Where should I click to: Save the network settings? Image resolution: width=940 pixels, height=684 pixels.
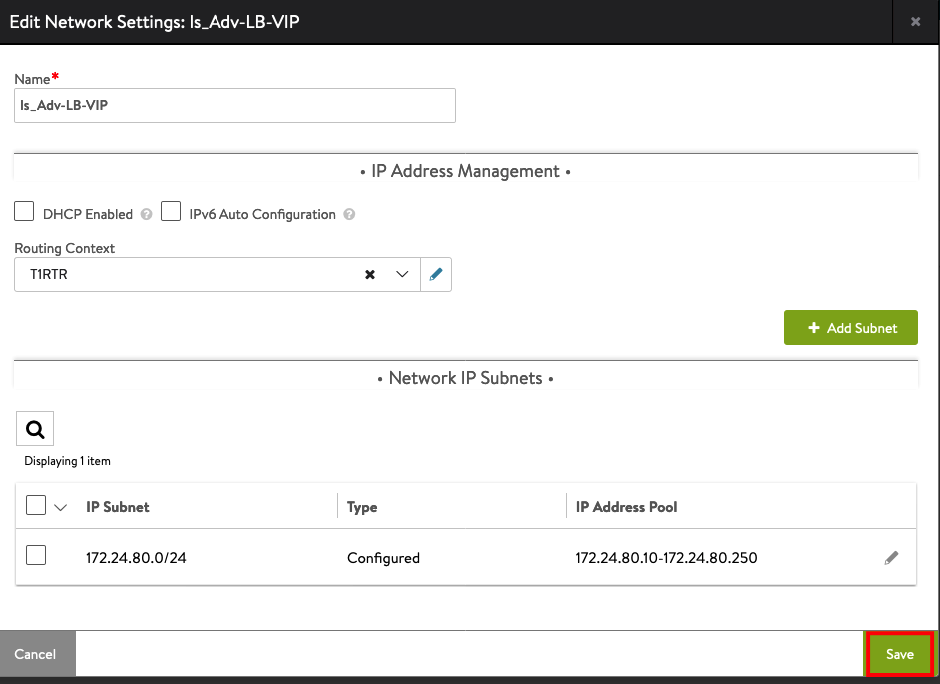click(x=900, y=654)
